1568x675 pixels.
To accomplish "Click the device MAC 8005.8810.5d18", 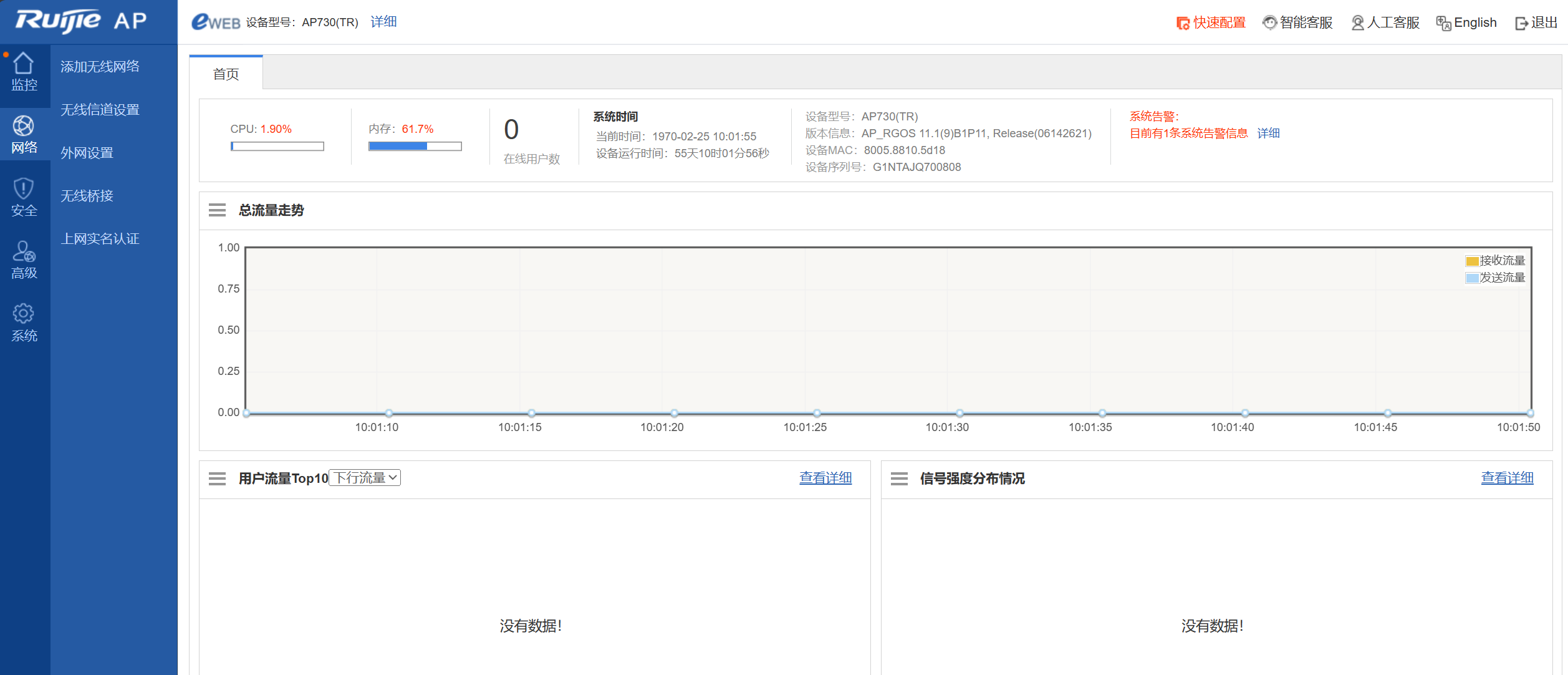I will [x=904, y=150].
